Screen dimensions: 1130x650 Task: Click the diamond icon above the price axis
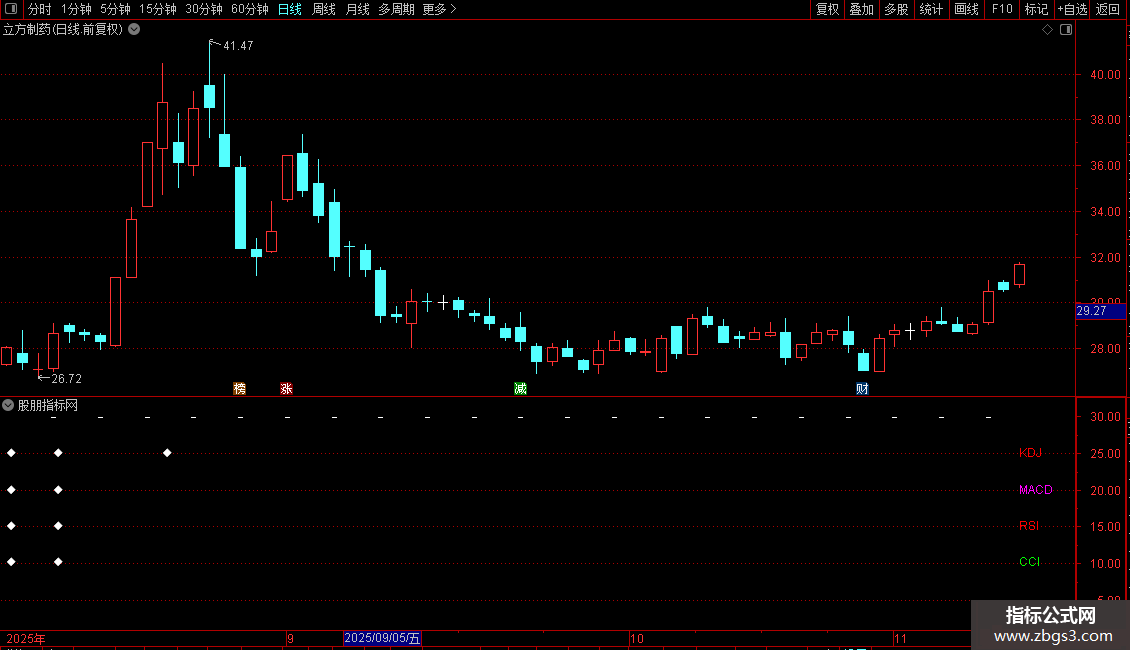click(1048, 30)
